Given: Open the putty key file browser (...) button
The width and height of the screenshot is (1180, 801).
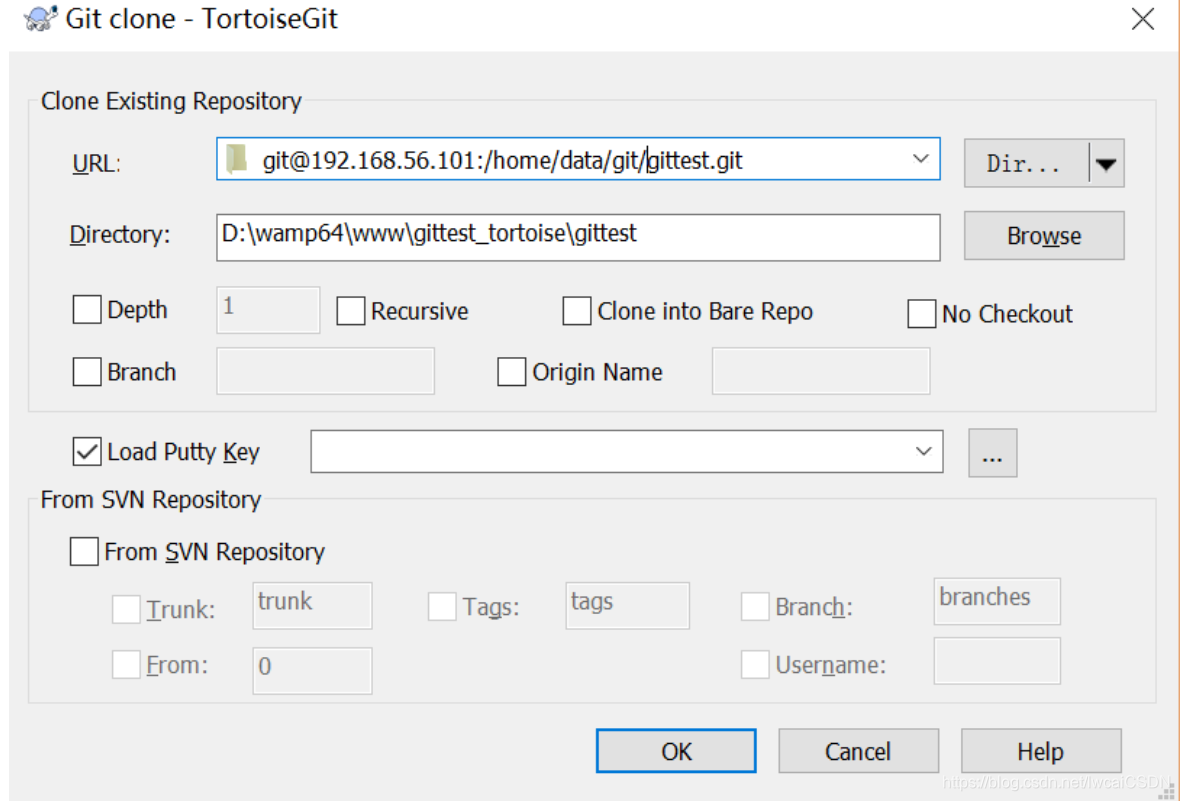Looking at the screenshot, I should point(992,453).
